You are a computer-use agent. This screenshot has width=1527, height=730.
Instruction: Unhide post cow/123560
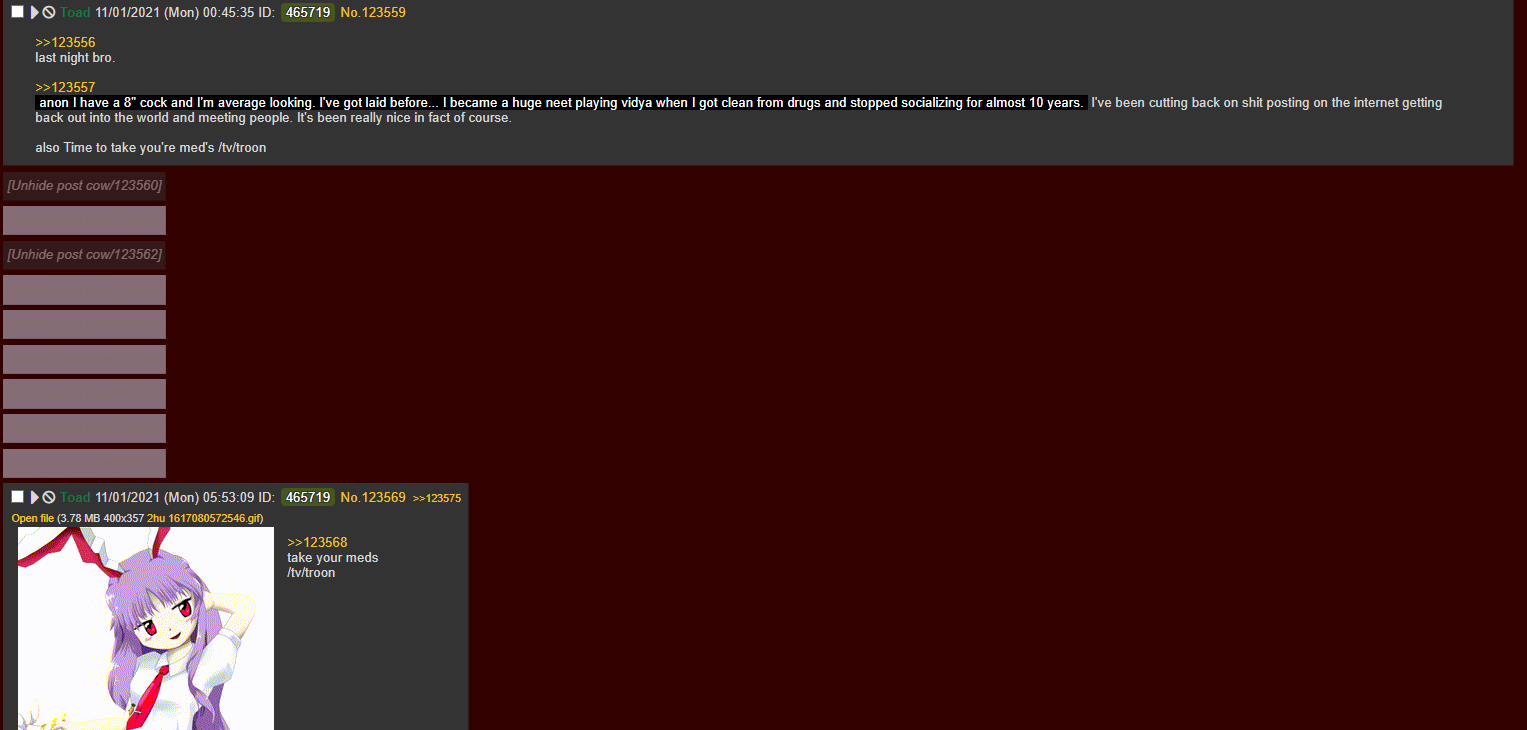[84, 185]
